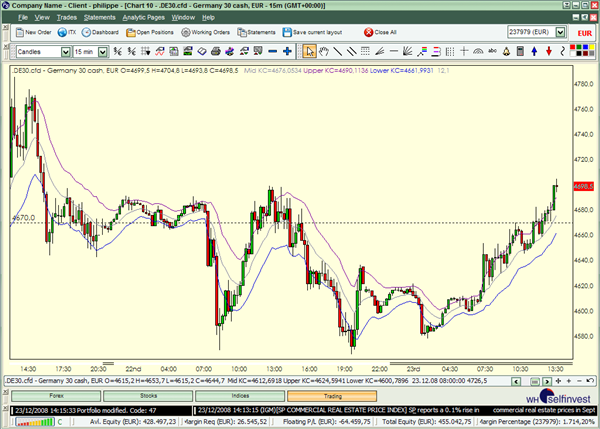This screenshot has height=429, width=600.
Task: Select the single trend line tool
Action: click(x=338, y=51)
